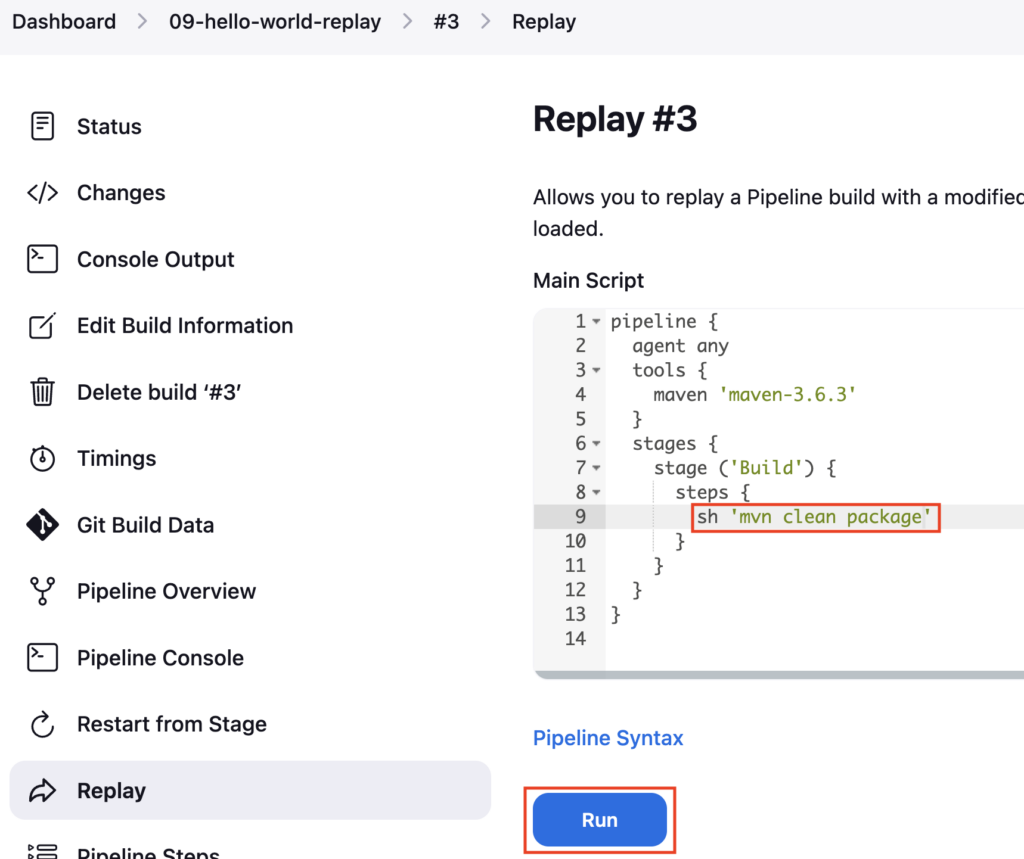Place cursor in sh 'mvn clean package' line

point(814,517)
